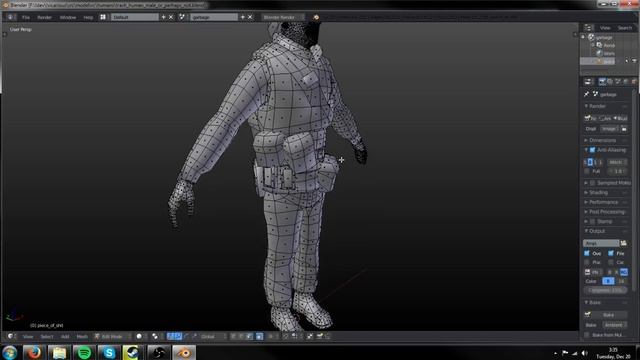Image resolution: width=640 pixels, height=360 pixels.
Task: Toggle the File Extensions checkbox
Action: click(x=611, y=253)
